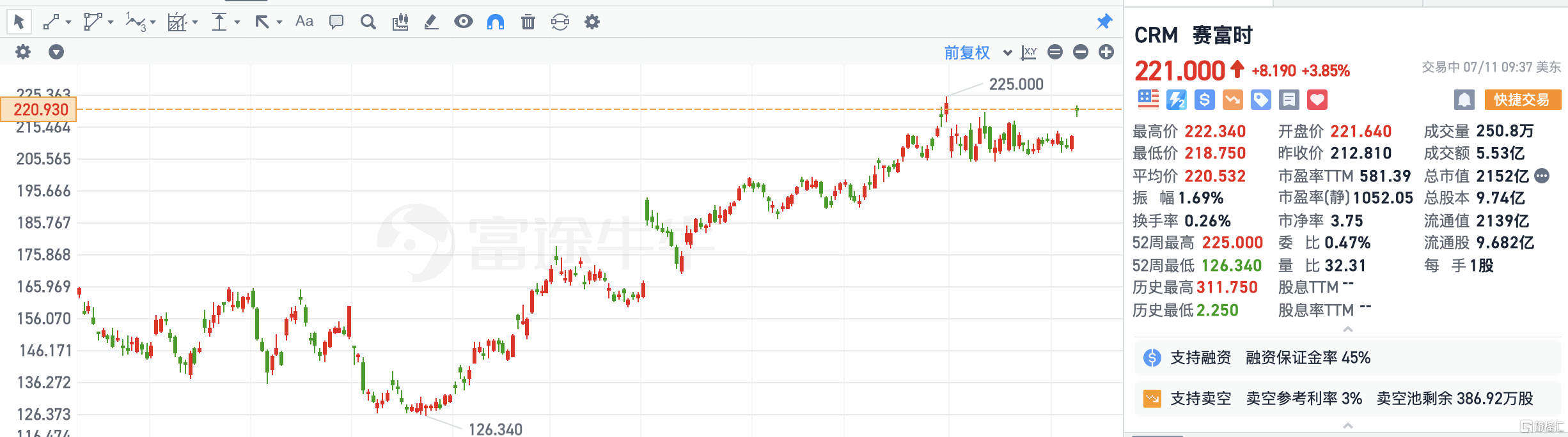The image size is (1568, 437).
Task: Select the trend line drawing tool
Action: [x=51, y=22]
